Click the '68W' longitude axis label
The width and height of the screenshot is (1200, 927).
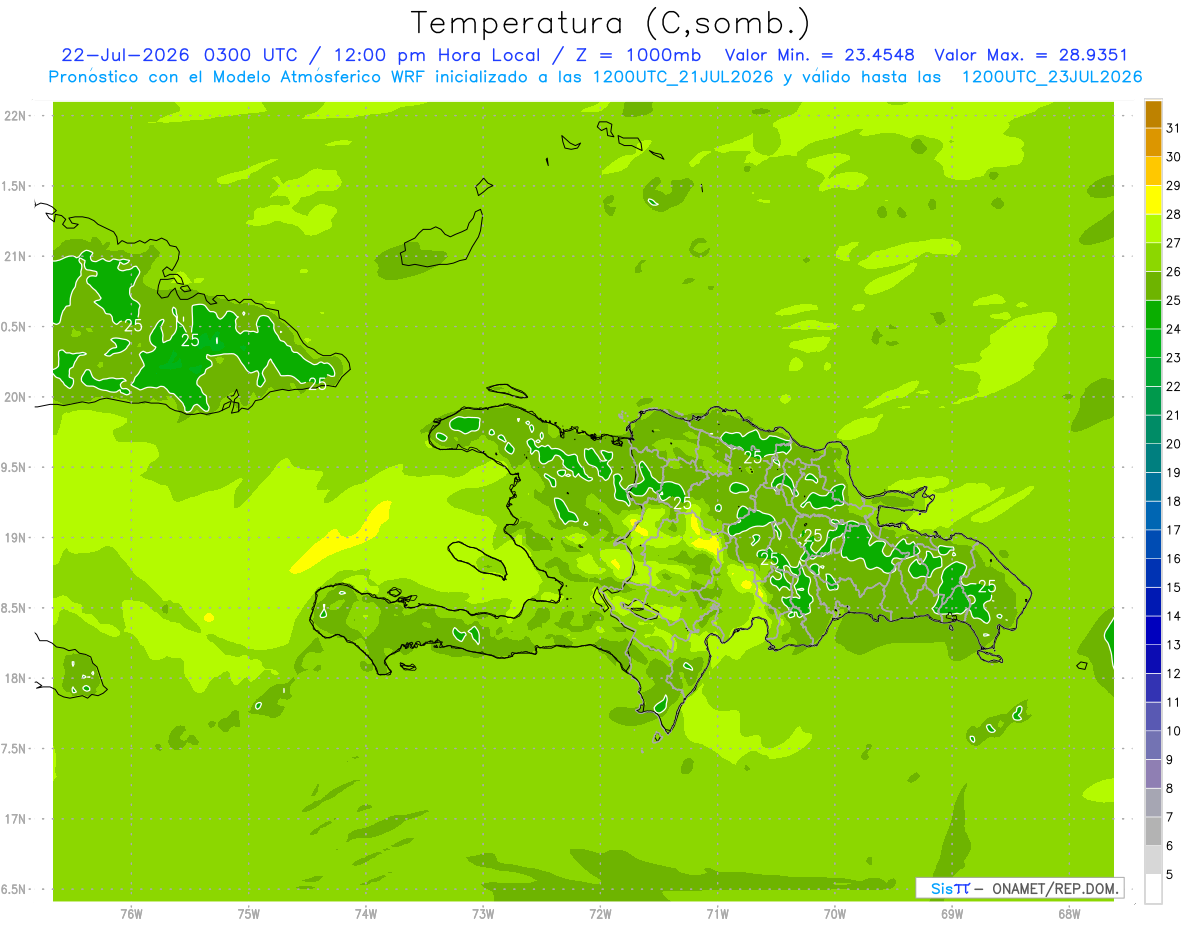1069,913
